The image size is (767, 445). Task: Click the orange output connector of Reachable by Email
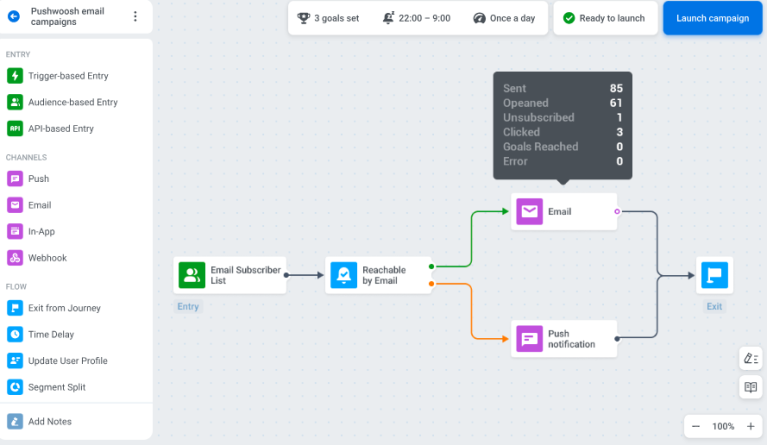(431, 284)
